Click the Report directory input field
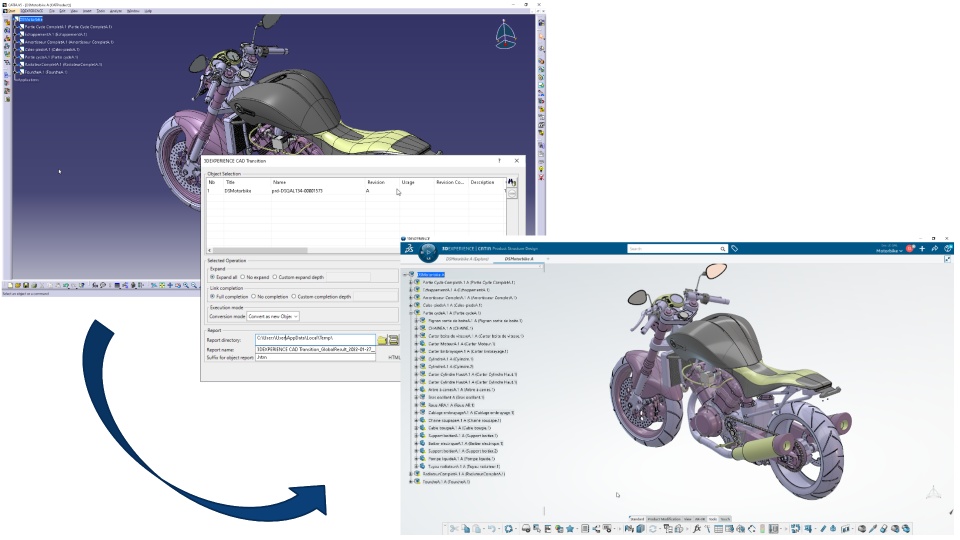This screenshot has height=540, width=960. [x=315, y=338]
